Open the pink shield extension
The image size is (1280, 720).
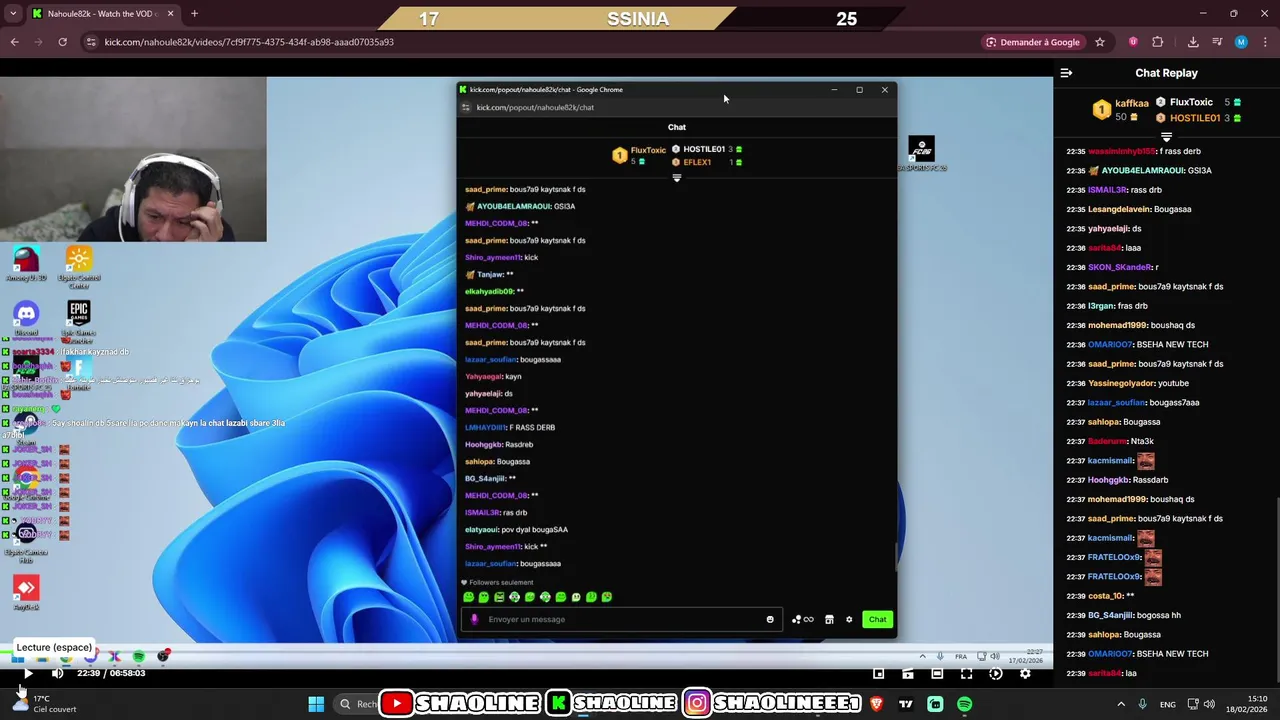(1133, 42)
